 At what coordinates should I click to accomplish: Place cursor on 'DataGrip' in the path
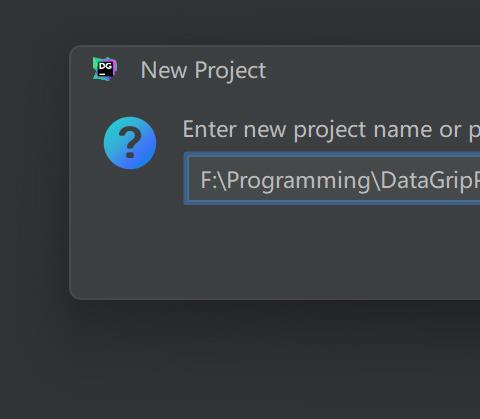[425, 180]
